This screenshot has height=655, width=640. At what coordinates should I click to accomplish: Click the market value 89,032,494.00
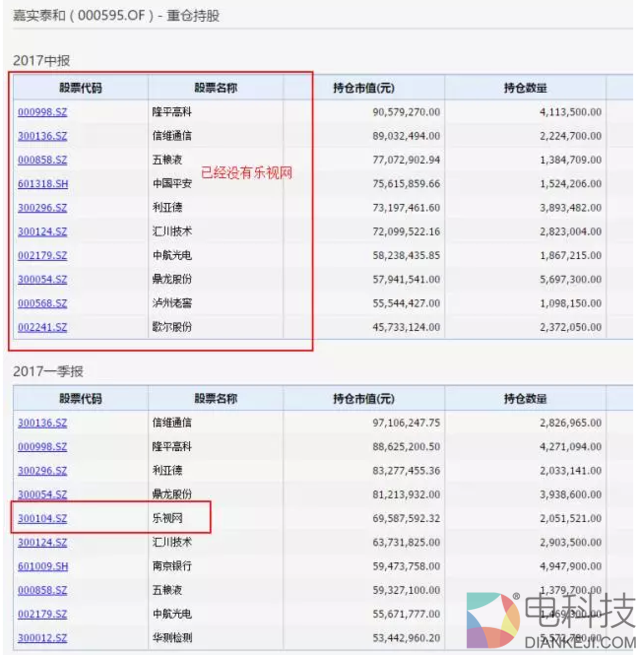(406, 136)
